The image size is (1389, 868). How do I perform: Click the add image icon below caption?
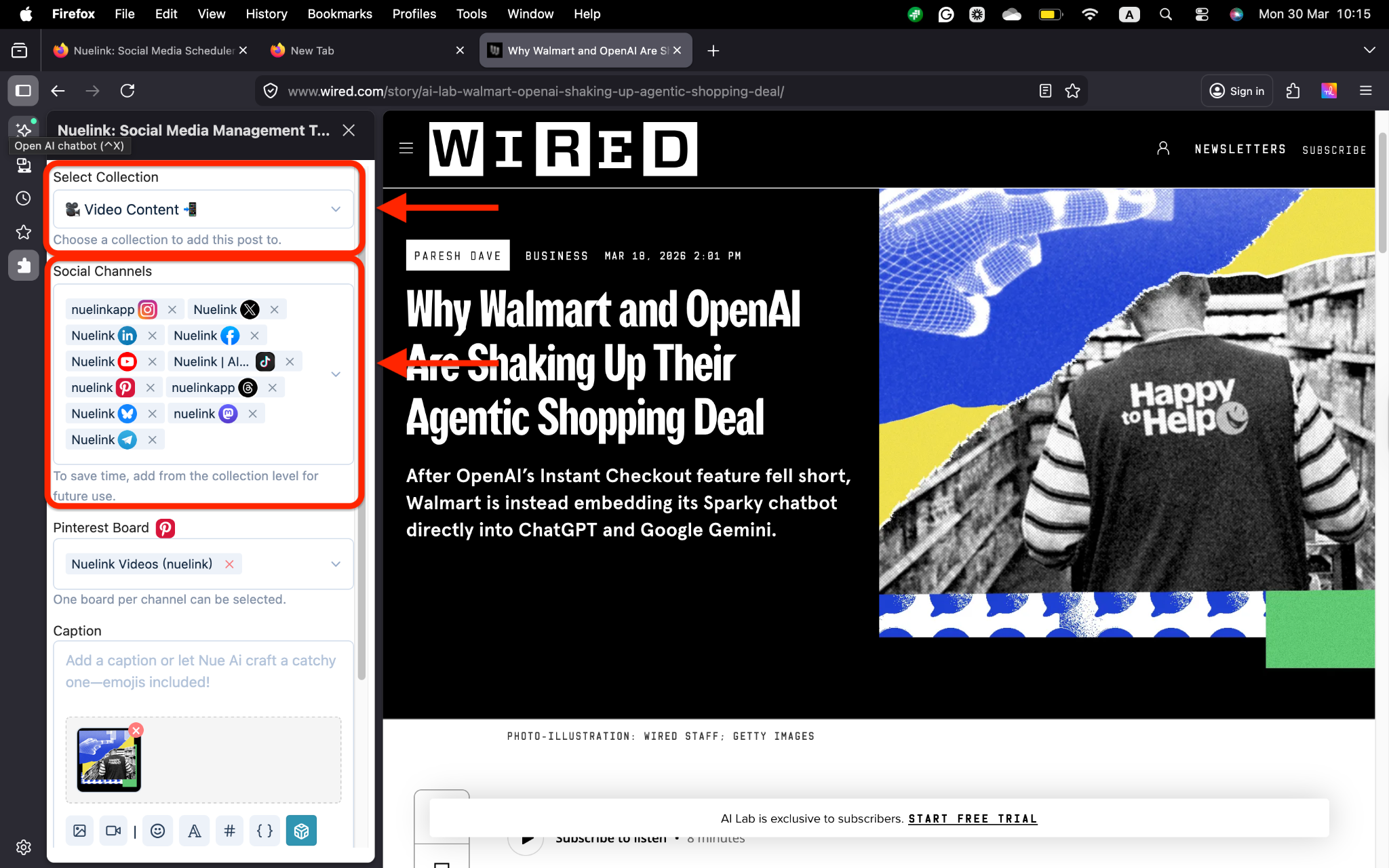79,831
